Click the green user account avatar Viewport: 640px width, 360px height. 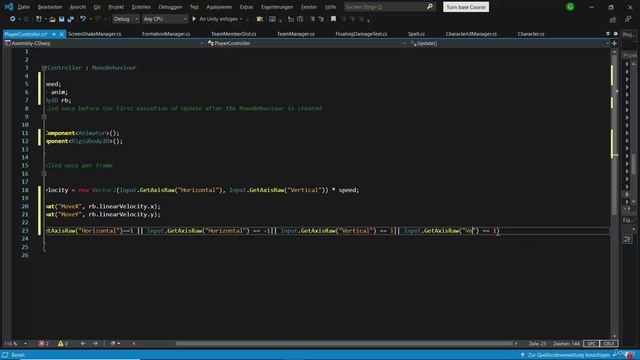pos(570,7)
